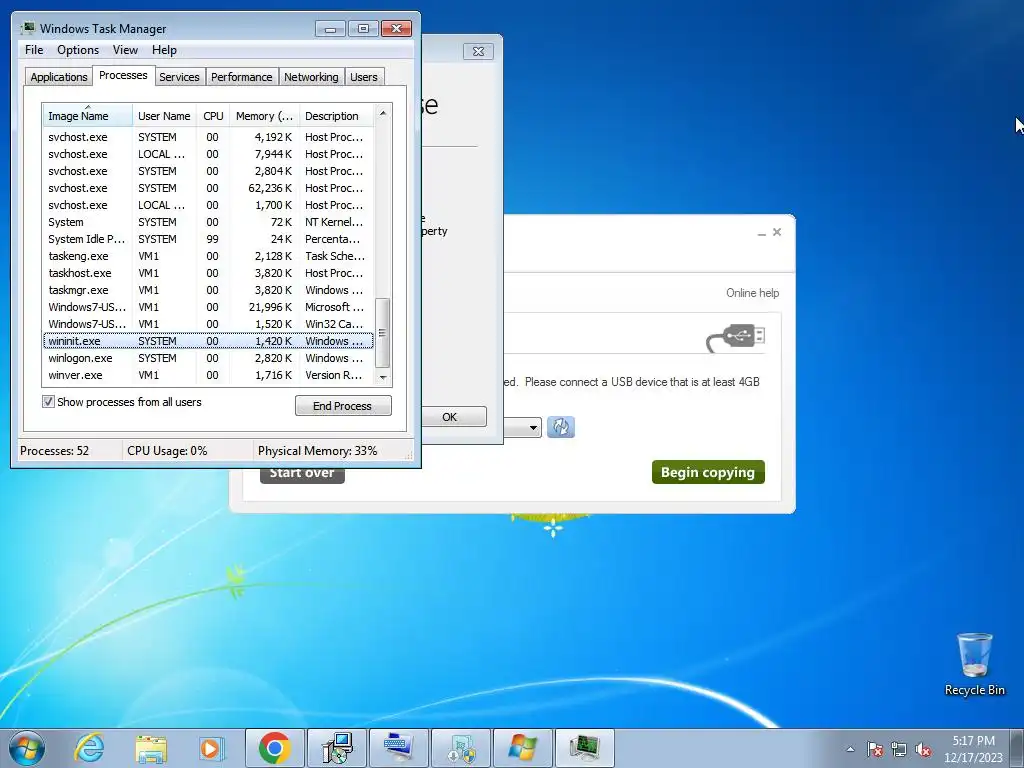The height and width of the screenshot is (768, 1024).
Task: Select the winver.exe process row
Action: pos(208,375)
